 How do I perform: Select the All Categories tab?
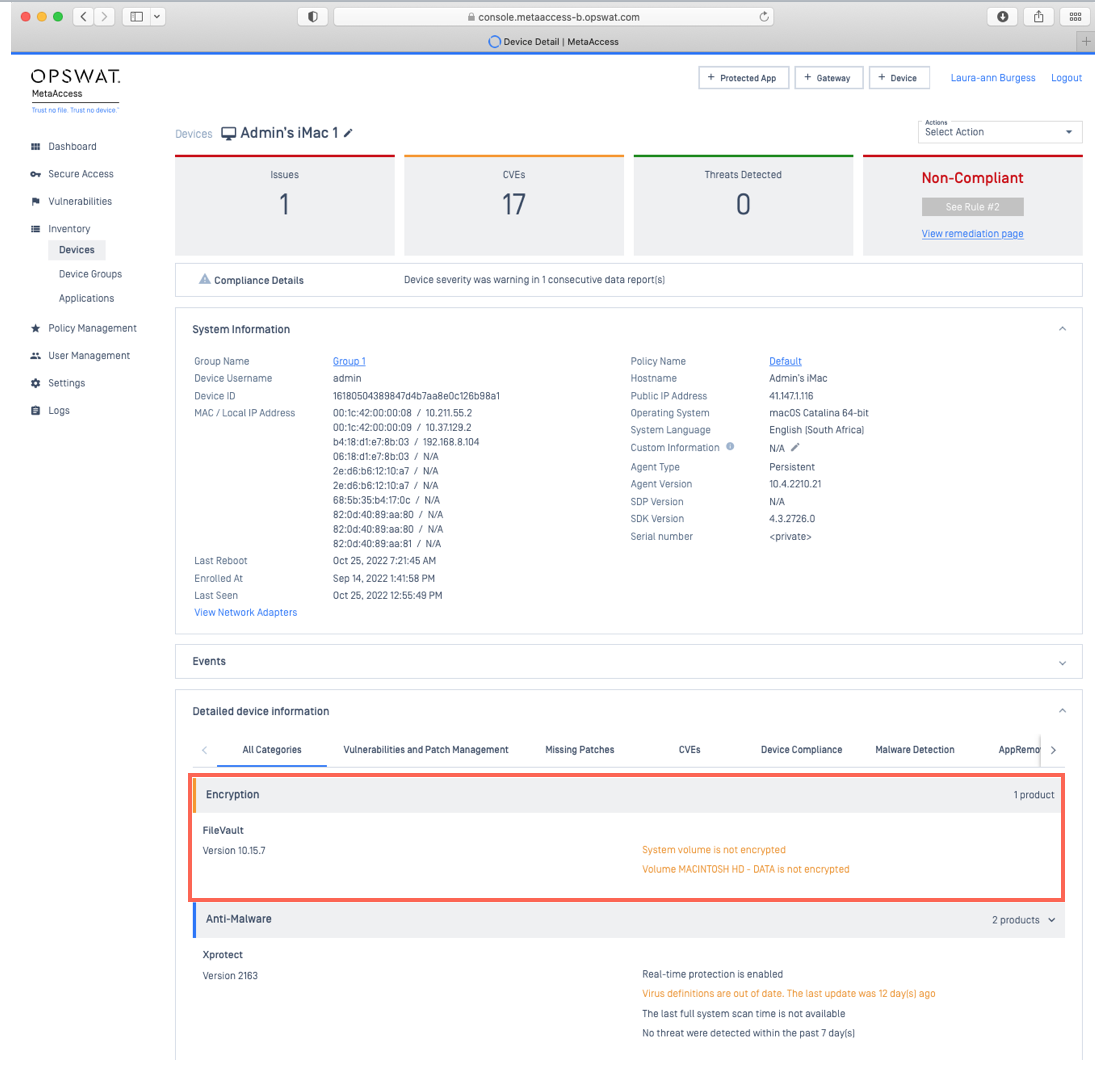click(x=272, y=750)
